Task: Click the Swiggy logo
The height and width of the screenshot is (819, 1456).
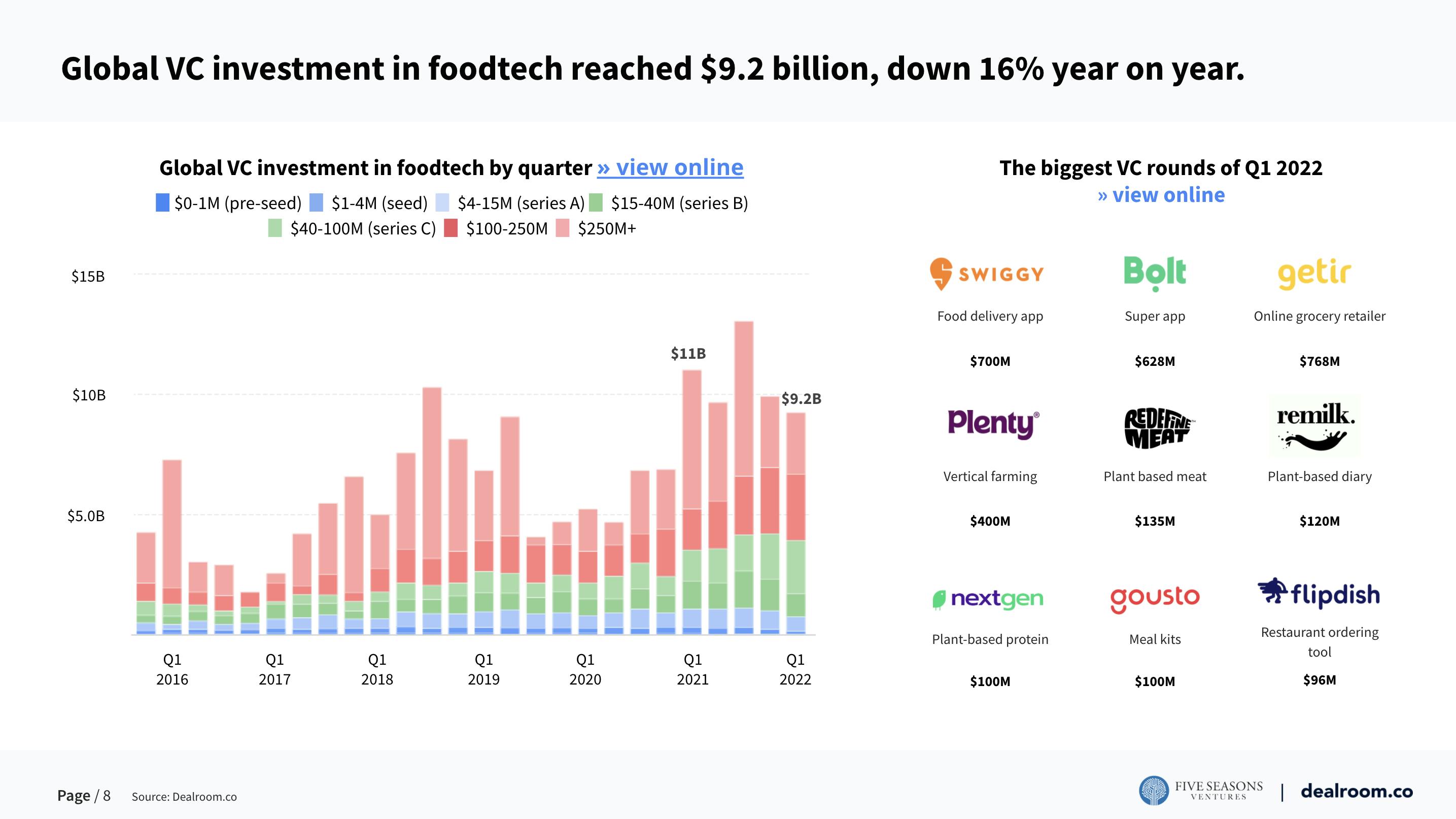Action: click(987, 274)
